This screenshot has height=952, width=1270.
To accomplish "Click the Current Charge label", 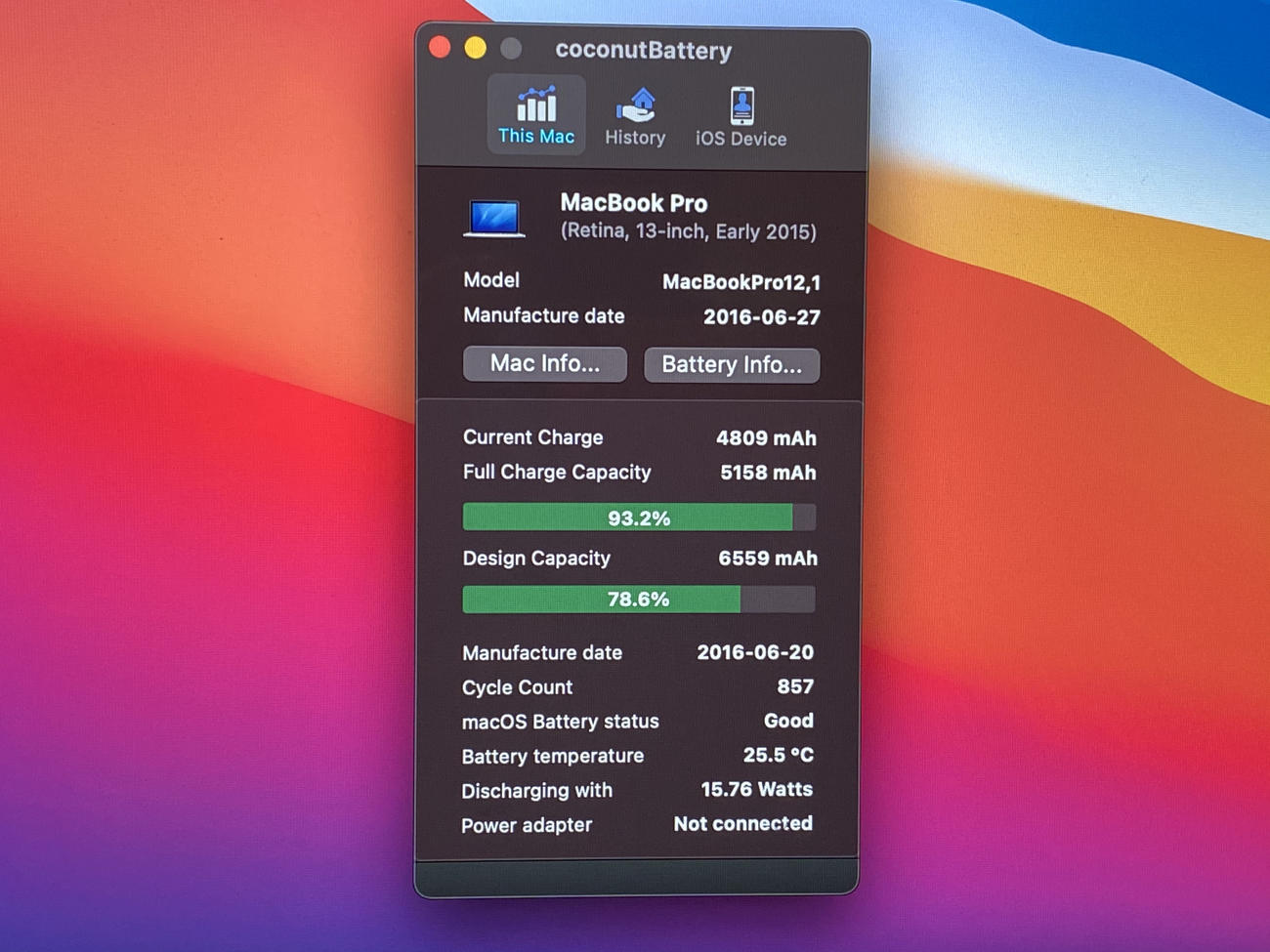I will 532,437.
